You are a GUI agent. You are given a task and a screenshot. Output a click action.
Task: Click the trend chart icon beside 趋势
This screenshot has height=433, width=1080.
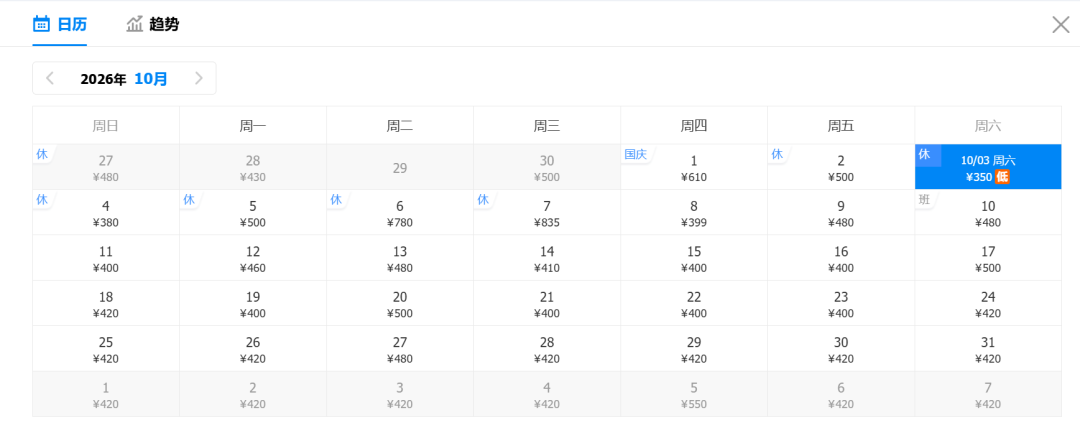point(134,24)
